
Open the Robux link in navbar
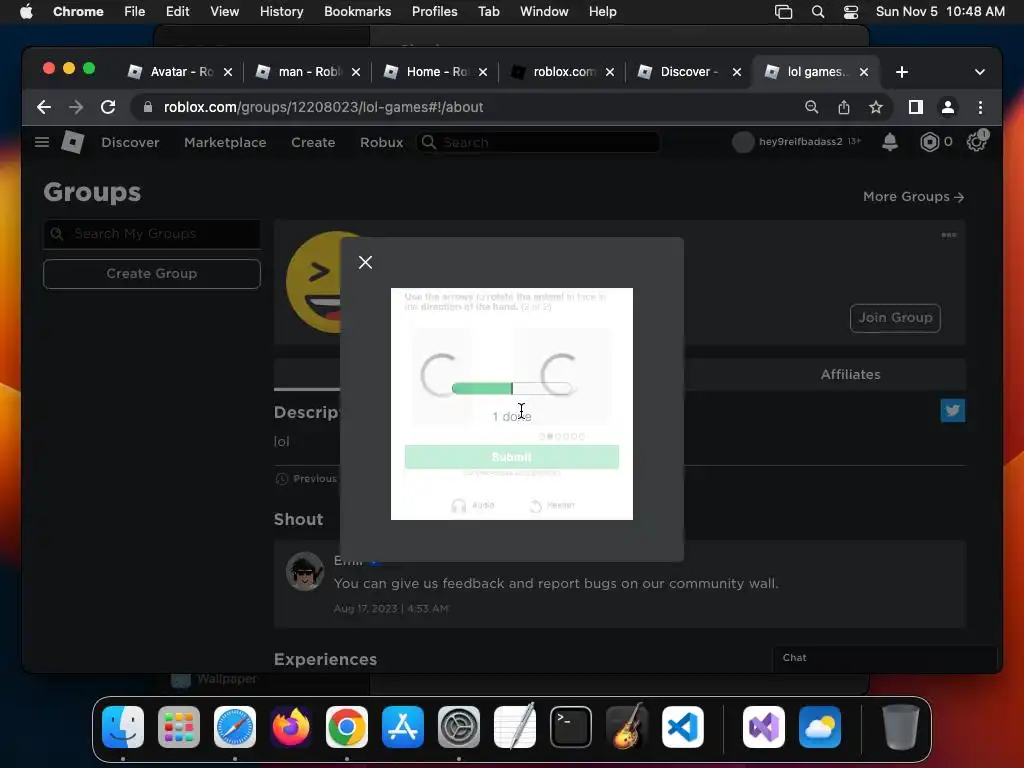click(x=381, y=142)
